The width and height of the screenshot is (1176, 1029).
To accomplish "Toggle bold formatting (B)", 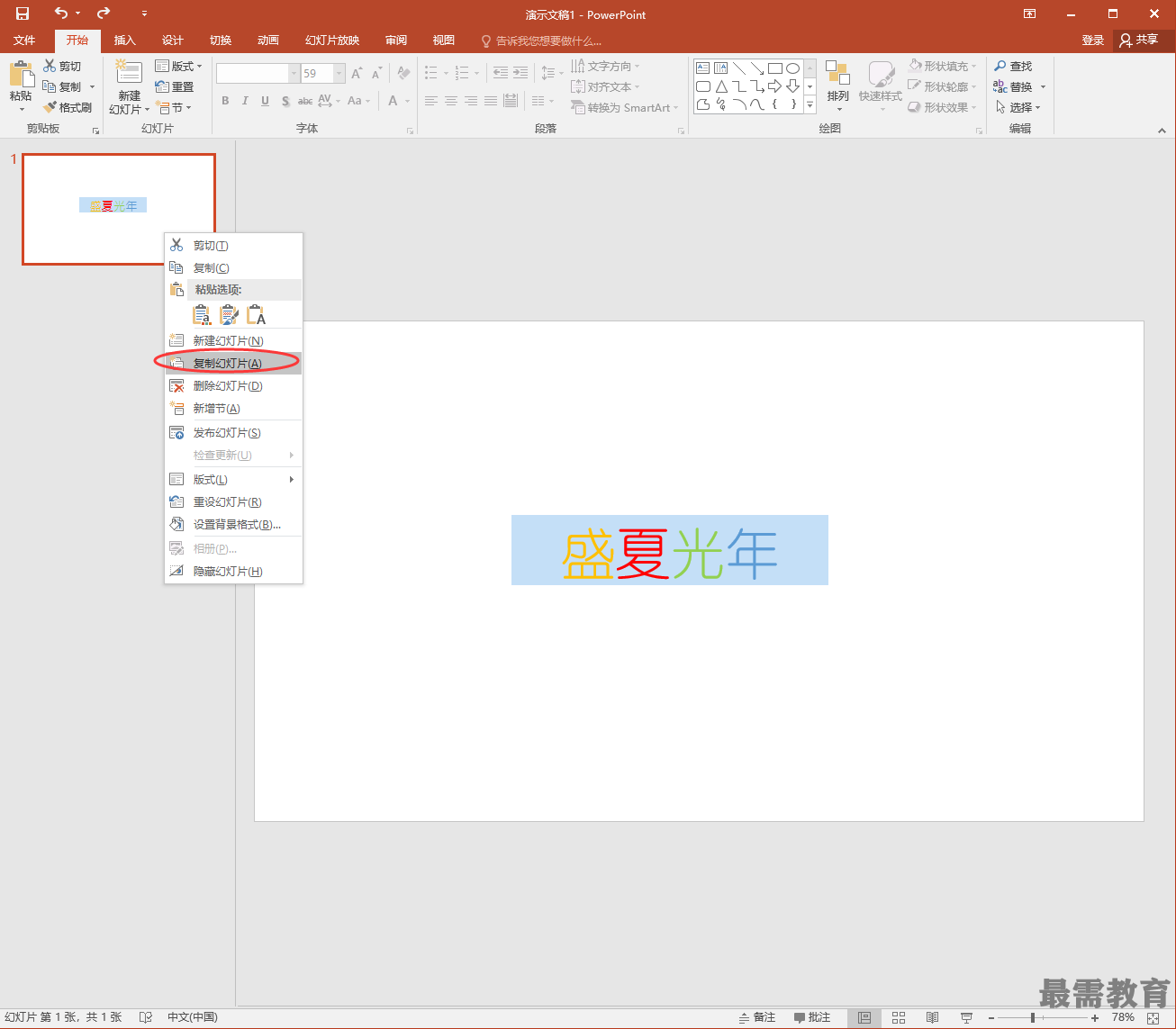I will (225, 101).
